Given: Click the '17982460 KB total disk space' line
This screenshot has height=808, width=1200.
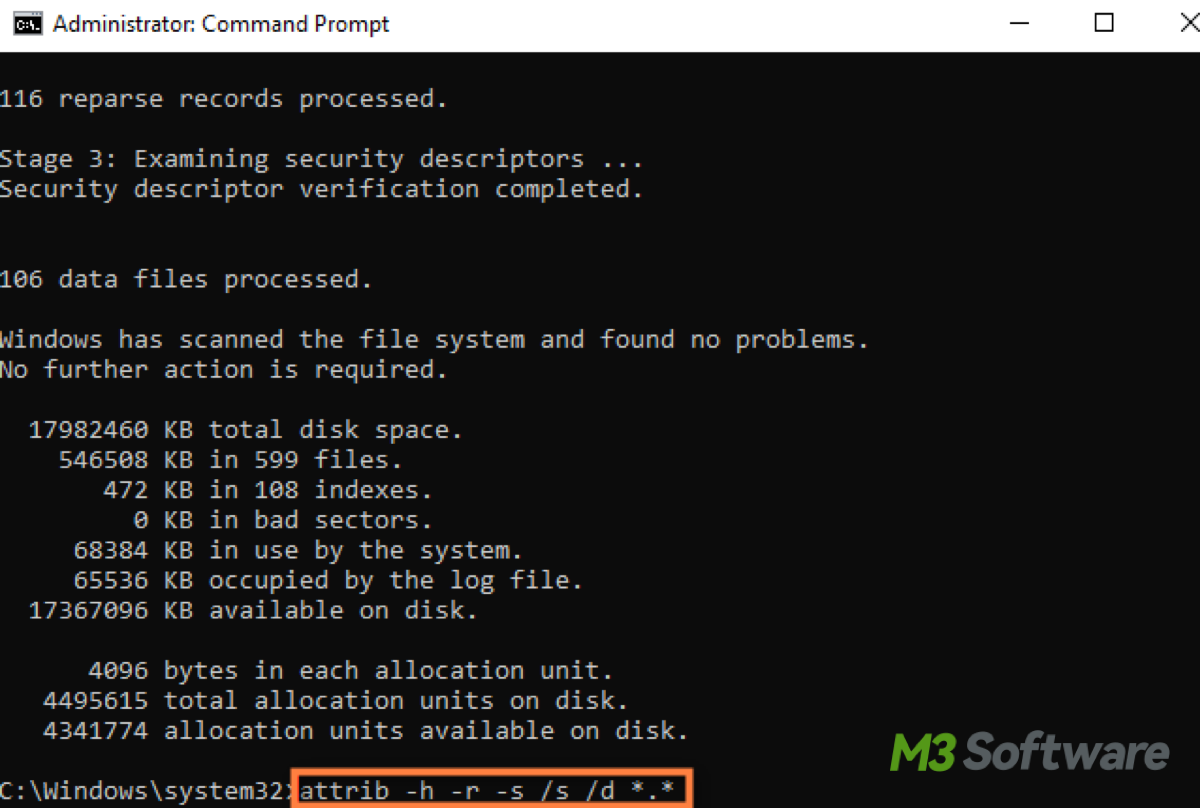Looking at the screenshot, I should [x=246, y=430].
